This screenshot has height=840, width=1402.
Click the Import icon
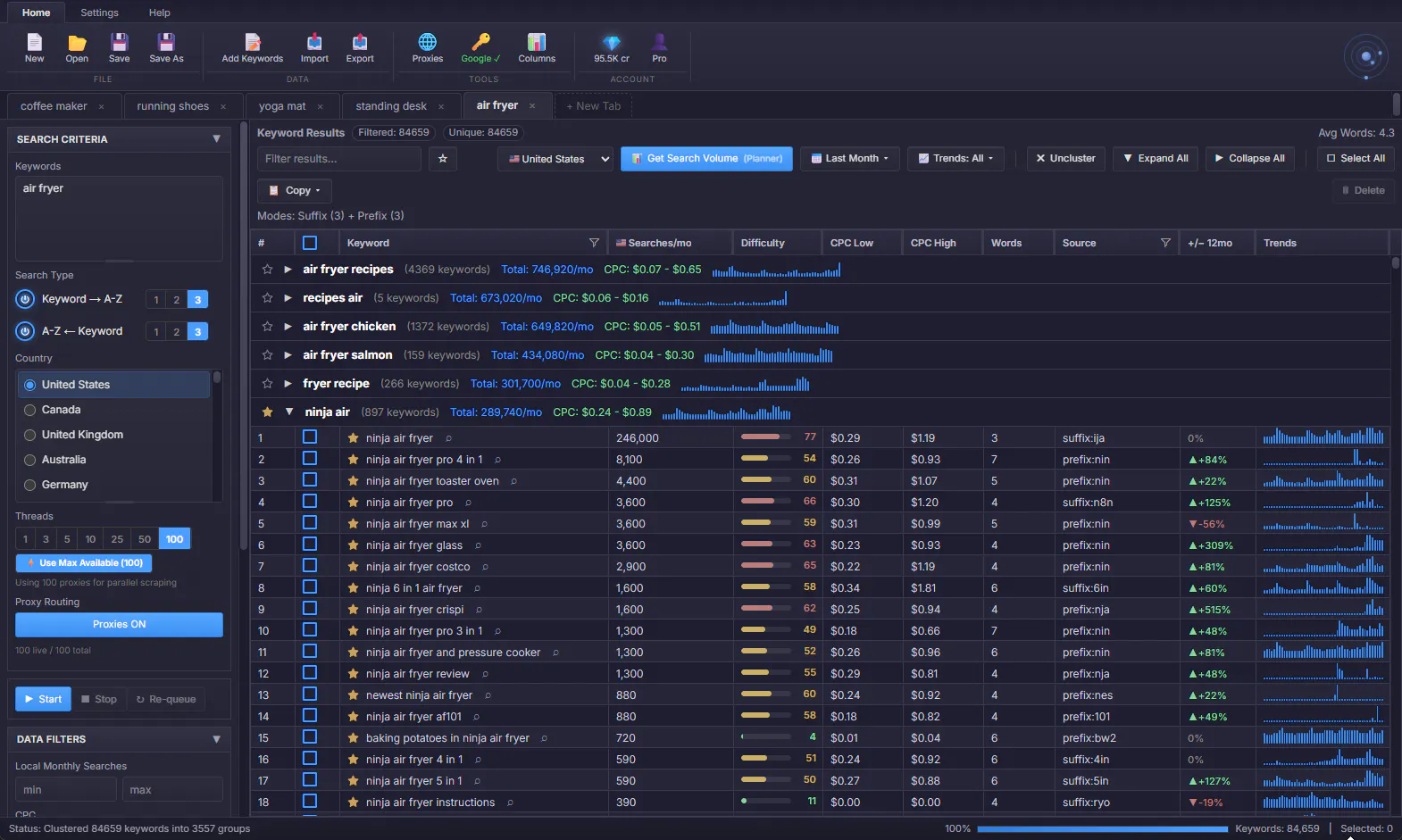point(314,42)
